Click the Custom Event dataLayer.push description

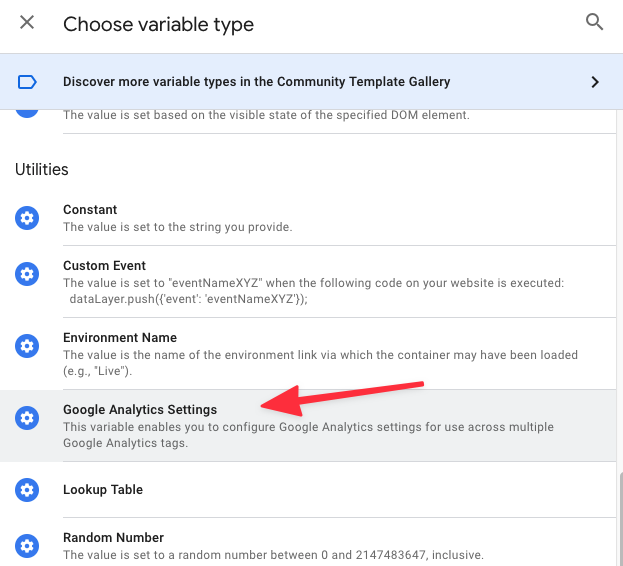click(188, 299)
